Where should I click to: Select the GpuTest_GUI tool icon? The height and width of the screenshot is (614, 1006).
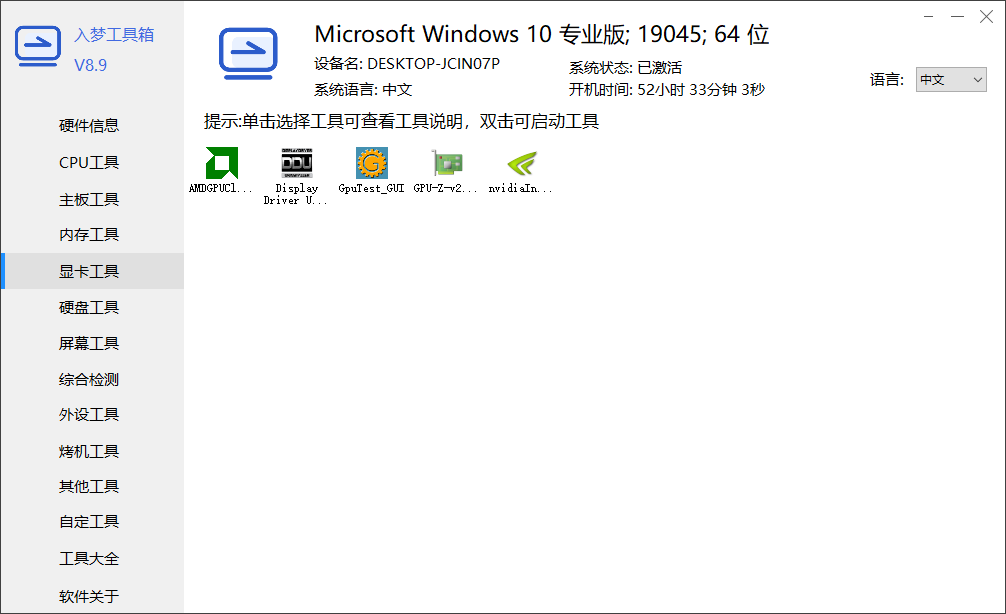[x=371, y=163]
